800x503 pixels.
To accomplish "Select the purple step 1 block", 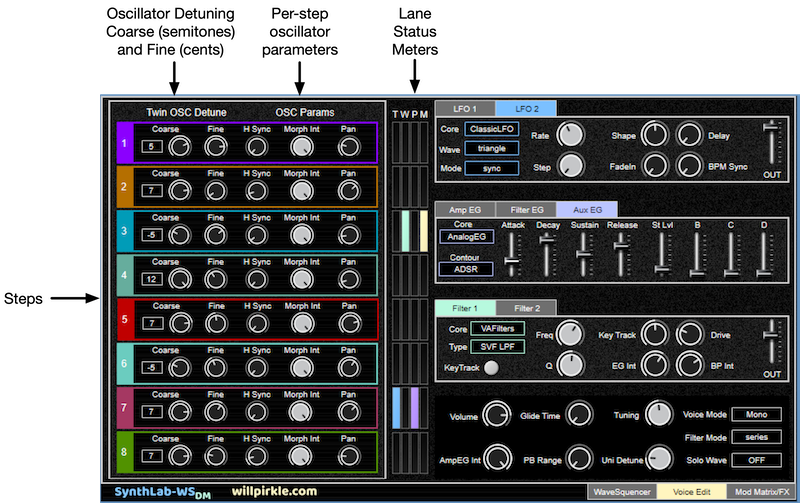I will [x=124, y=143].
